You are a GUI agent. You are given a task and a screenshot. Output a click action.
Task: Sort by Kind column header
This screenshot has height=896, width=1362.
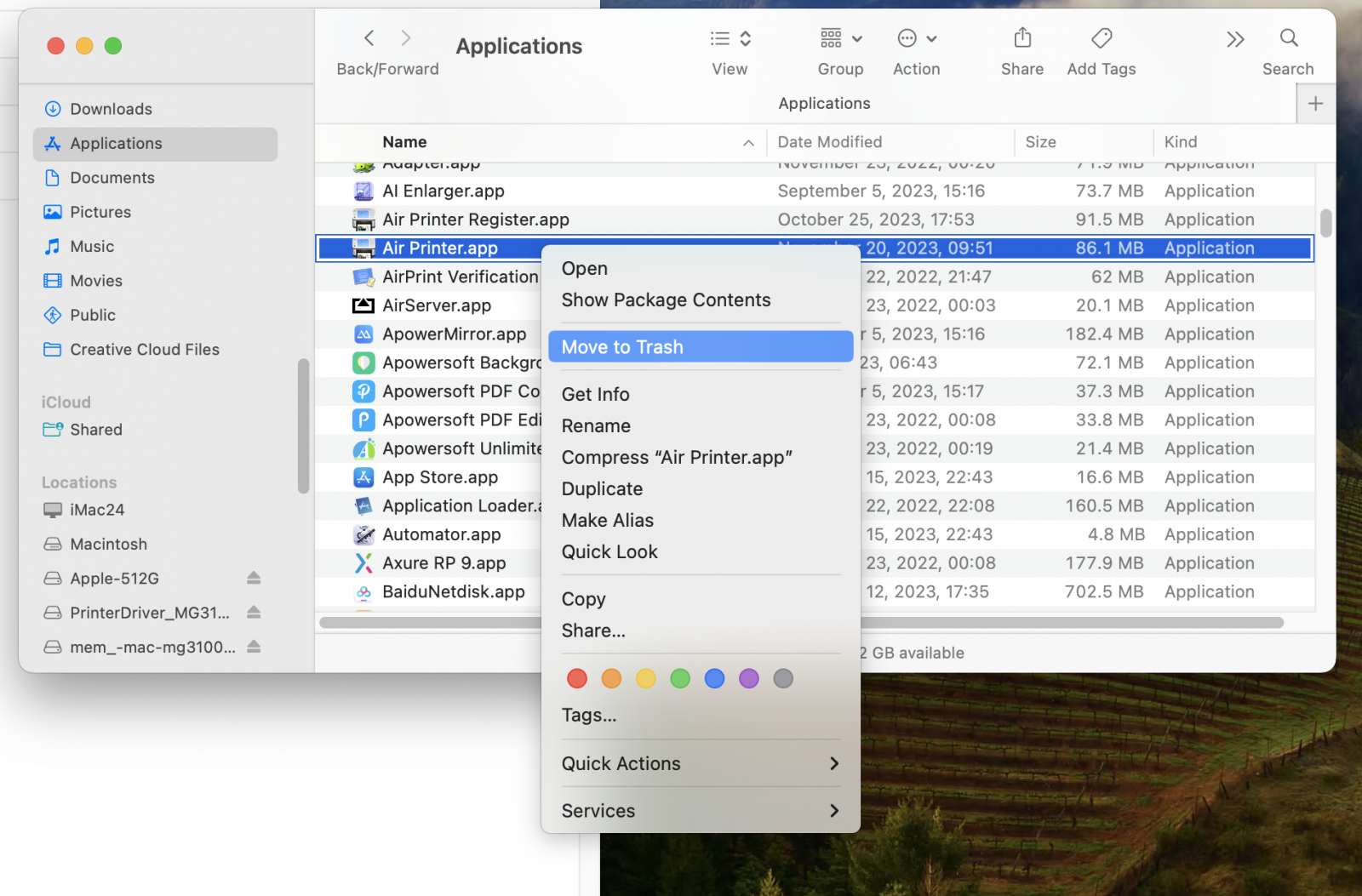click(x=1181, y=142)
